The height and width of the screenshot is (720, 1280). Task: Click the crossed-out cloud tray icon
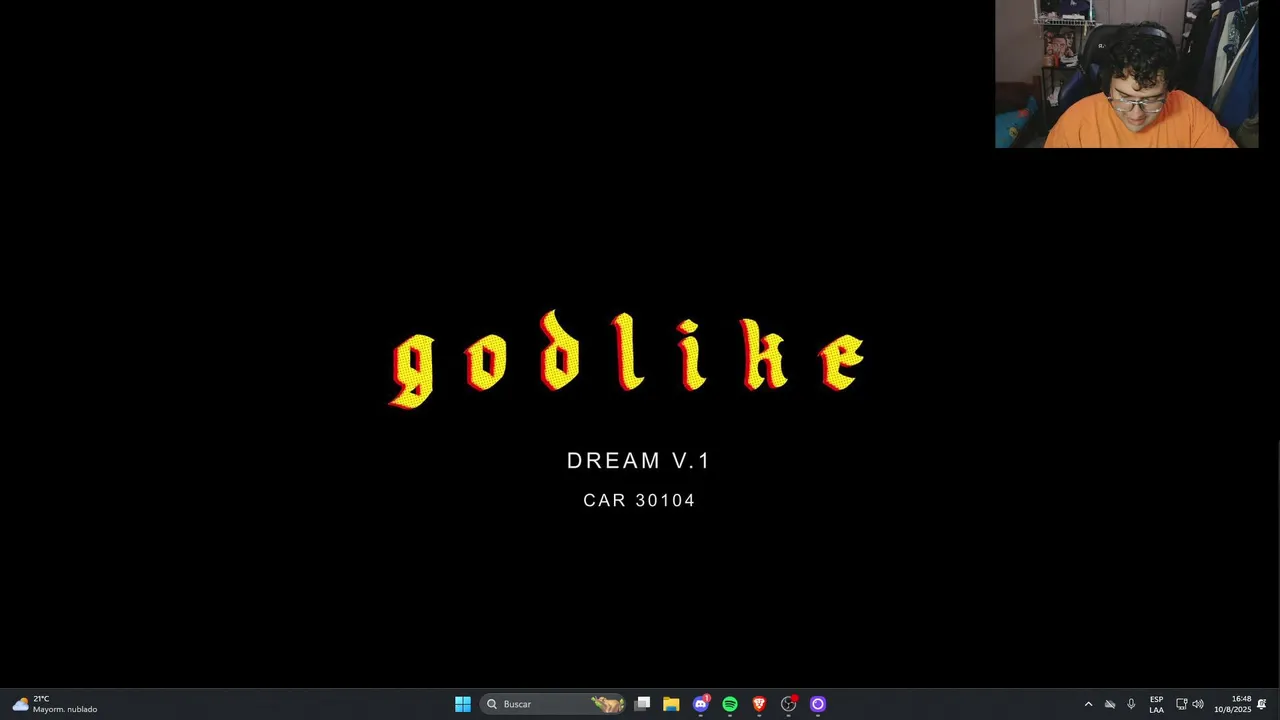pyautogui.click(x=1110, y=704)
